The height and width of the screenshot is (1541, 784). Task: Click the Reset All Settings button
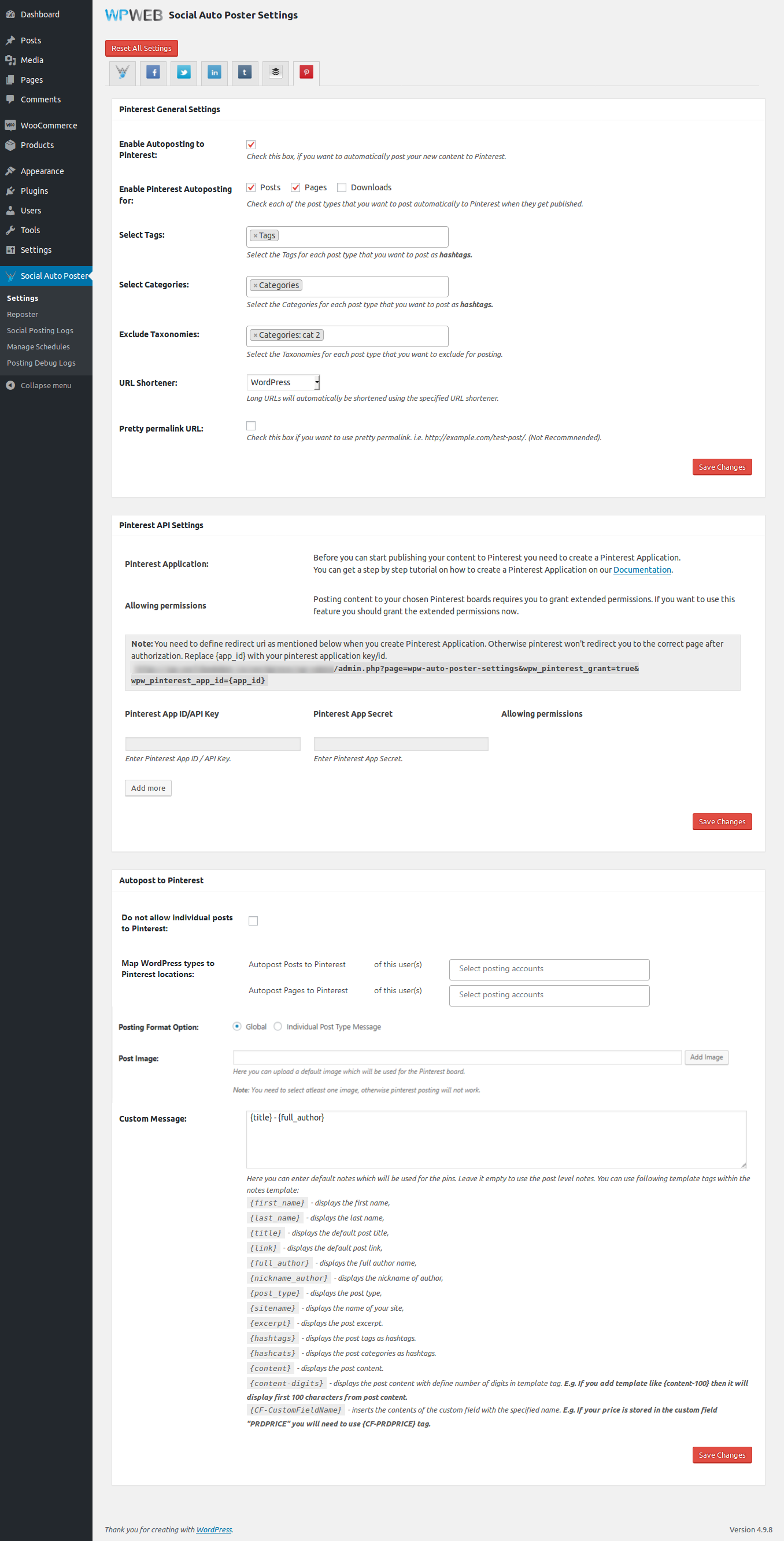click(141, 49)
